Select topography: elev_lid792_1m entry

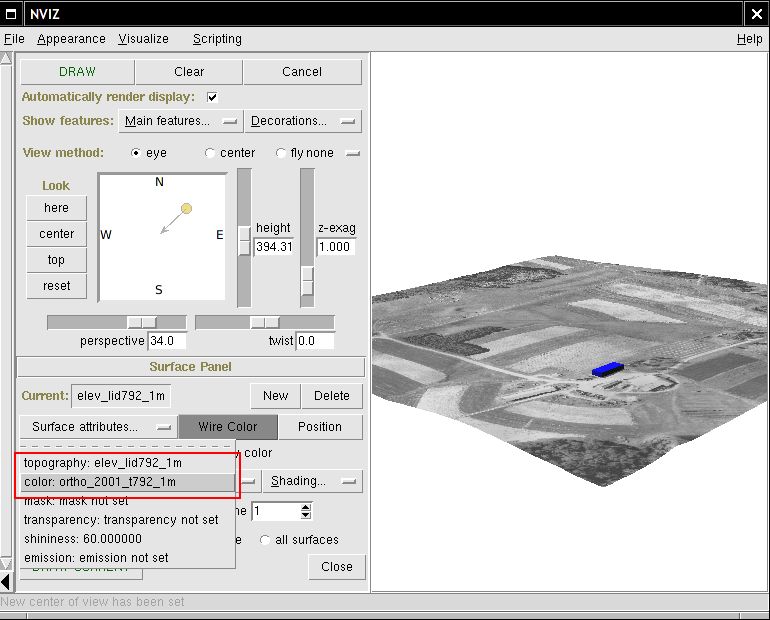coord(103,463)
